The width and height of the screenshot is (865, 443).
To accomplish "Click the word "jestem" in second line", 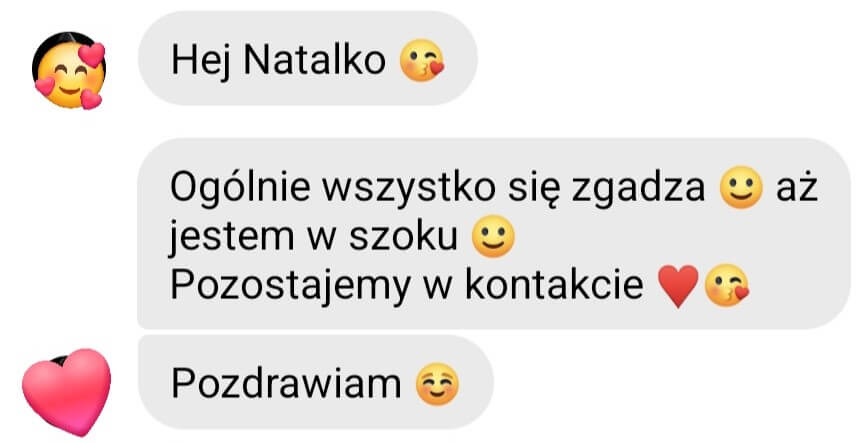I will (x=231, y=238).
